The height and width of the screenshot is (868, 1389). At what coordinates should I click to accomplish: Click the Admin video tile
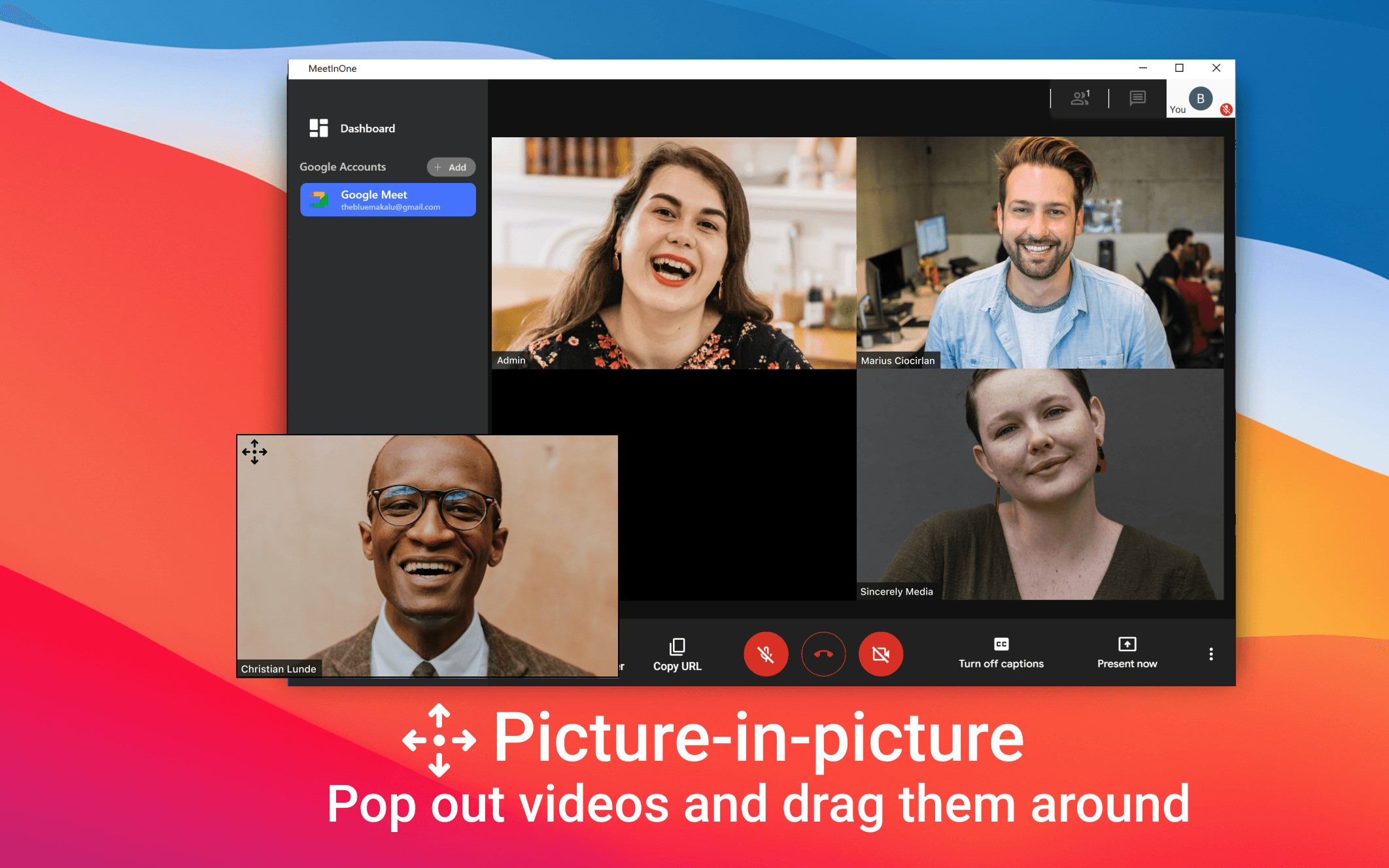tap(674, 252)
